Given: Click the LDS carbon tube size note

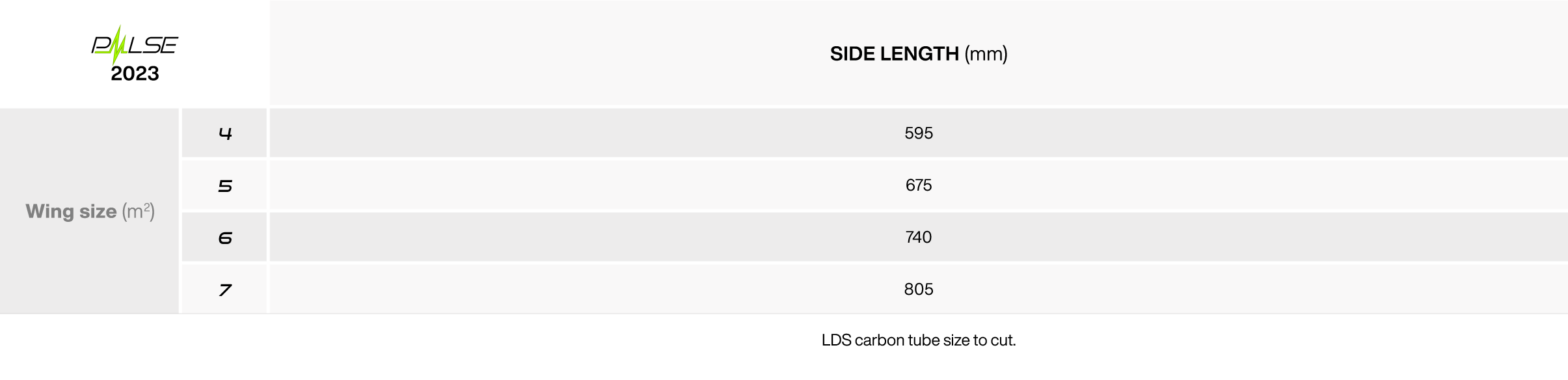Looking at the screenshot, I should point(919,340).
